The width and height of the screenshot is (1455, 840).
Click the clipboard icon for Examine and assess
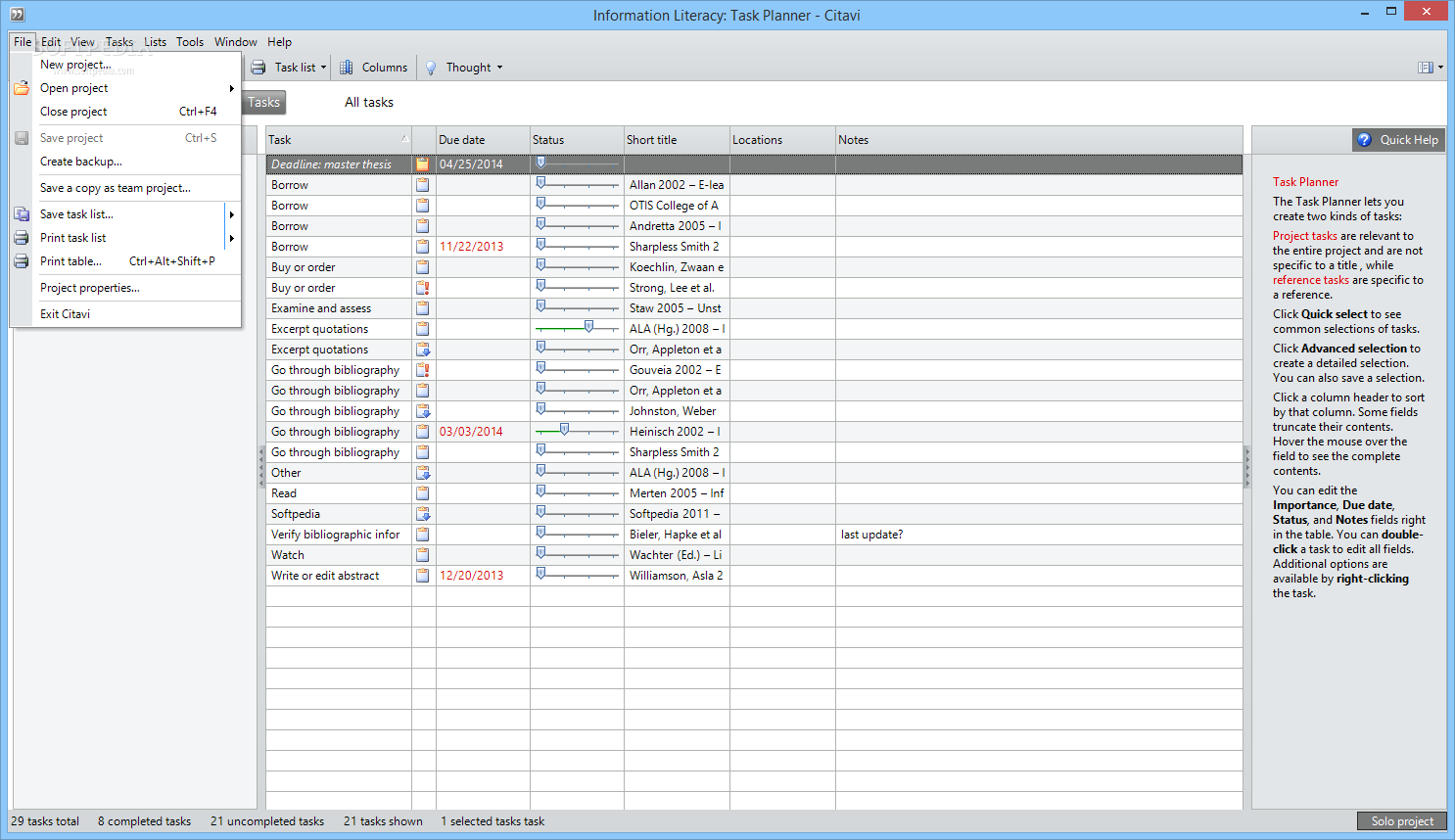422,308
